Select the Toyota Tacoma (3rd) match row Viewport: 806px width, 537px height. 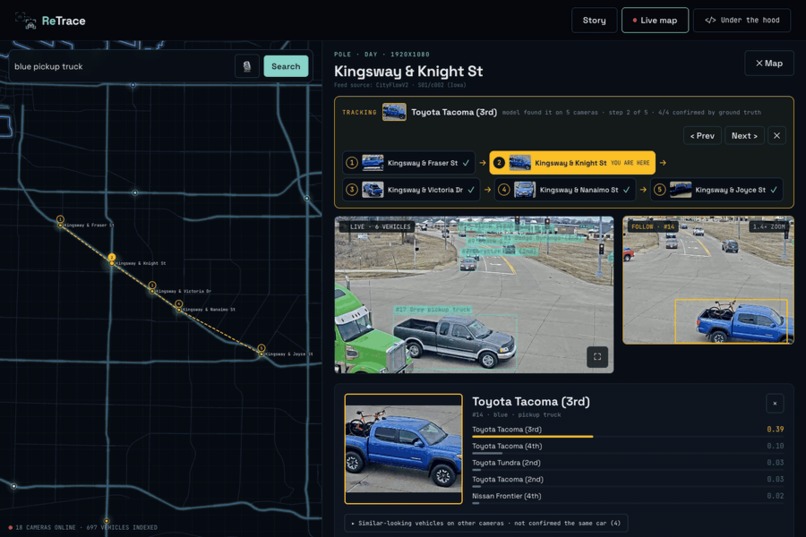coord(628,431)
